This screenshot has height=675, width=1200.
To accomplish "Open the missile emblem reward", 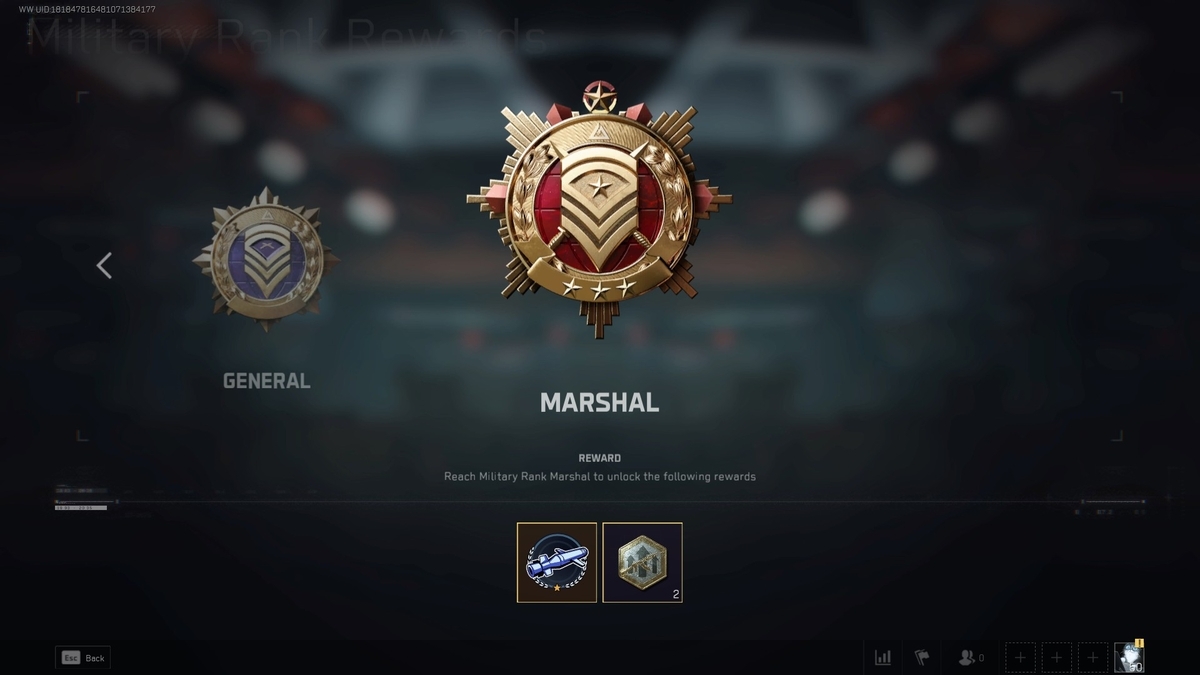I will pos(557,562).
